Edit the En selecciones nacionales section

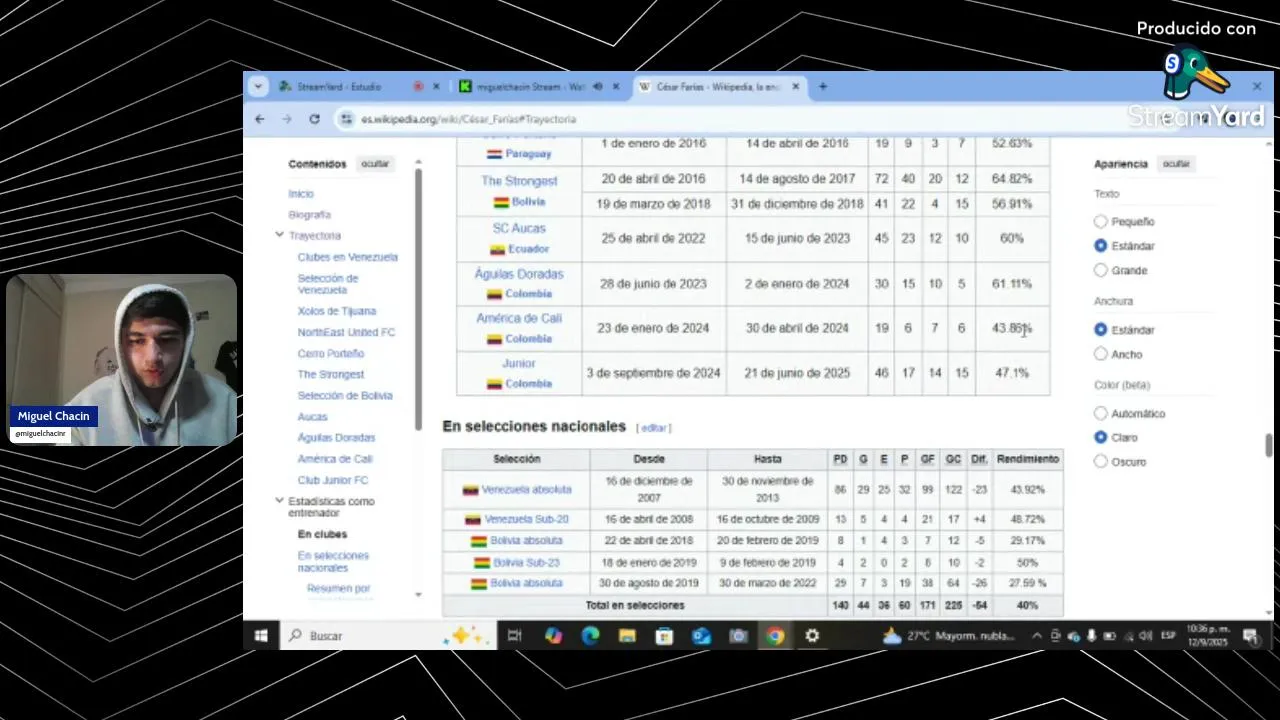(x=653, y=428)
